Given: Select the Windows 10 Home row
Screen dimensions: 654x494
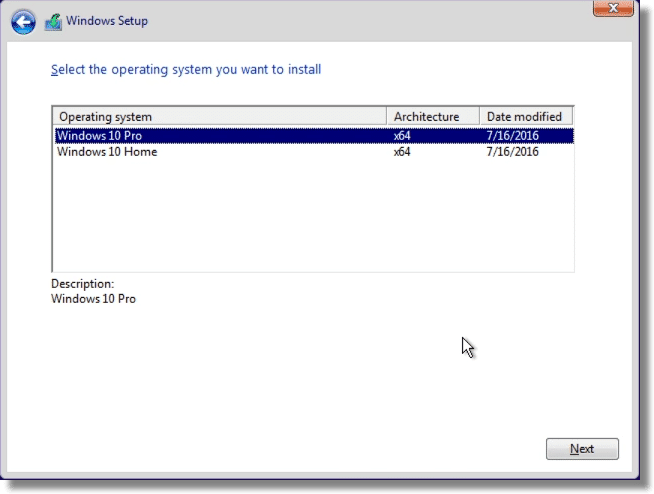Looking at the screenshot, I should (314, 151).
